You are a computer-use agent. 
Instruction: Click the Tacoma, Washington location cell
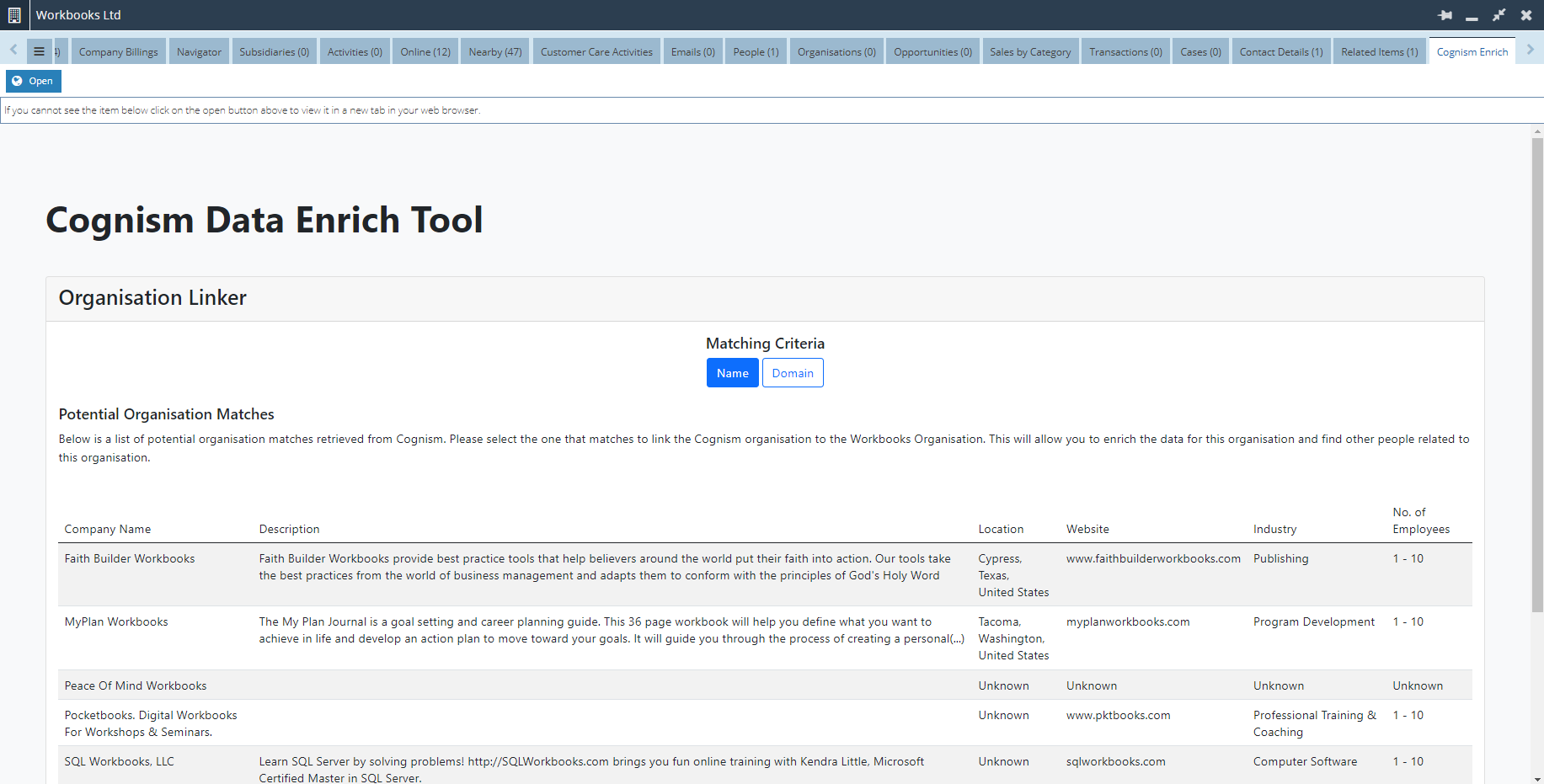(x=1013, y=638)
